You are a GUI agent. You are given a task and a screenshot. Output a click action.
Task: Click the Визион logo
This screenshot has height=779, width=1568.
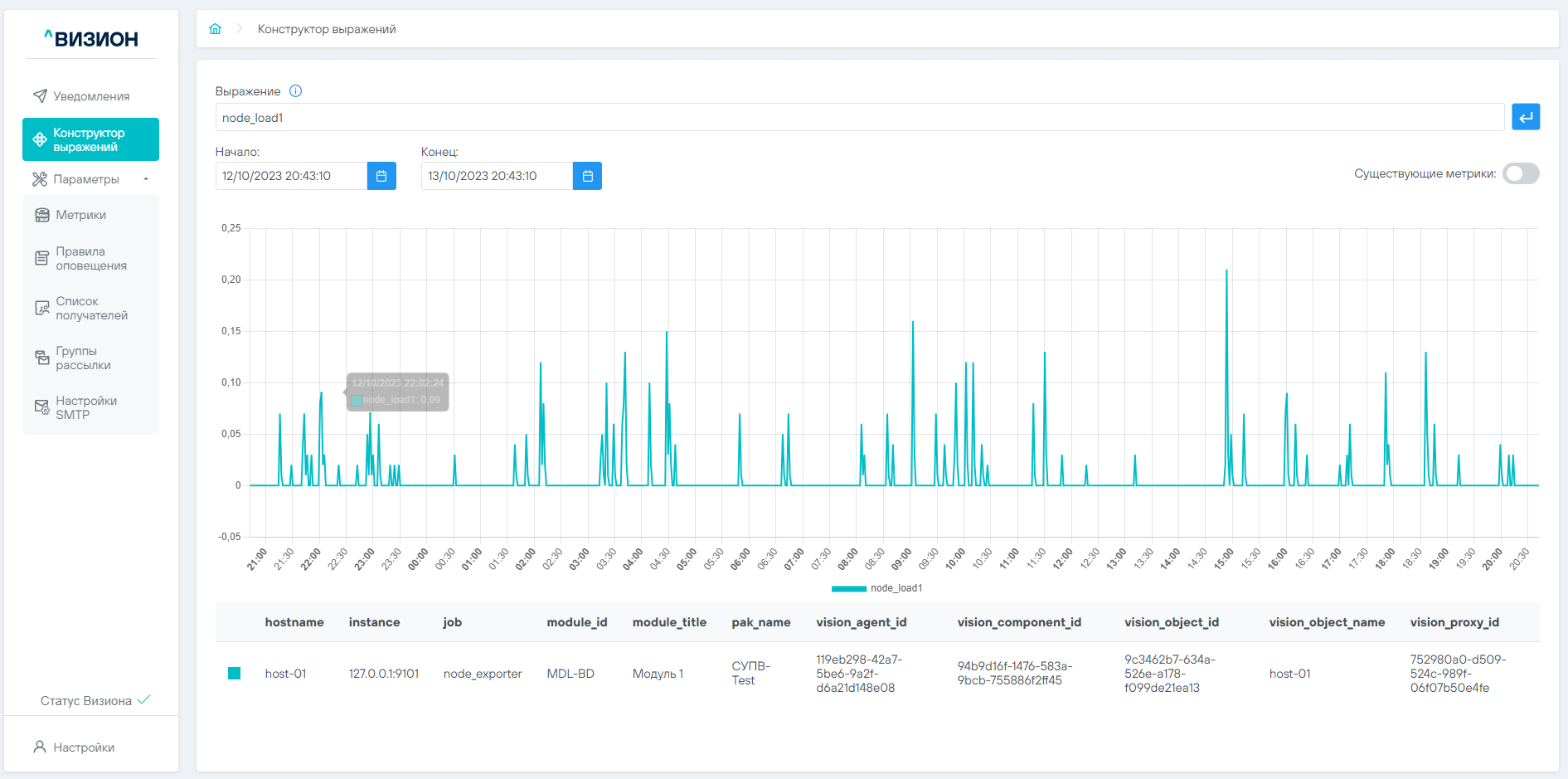click(x=91, y=38)
